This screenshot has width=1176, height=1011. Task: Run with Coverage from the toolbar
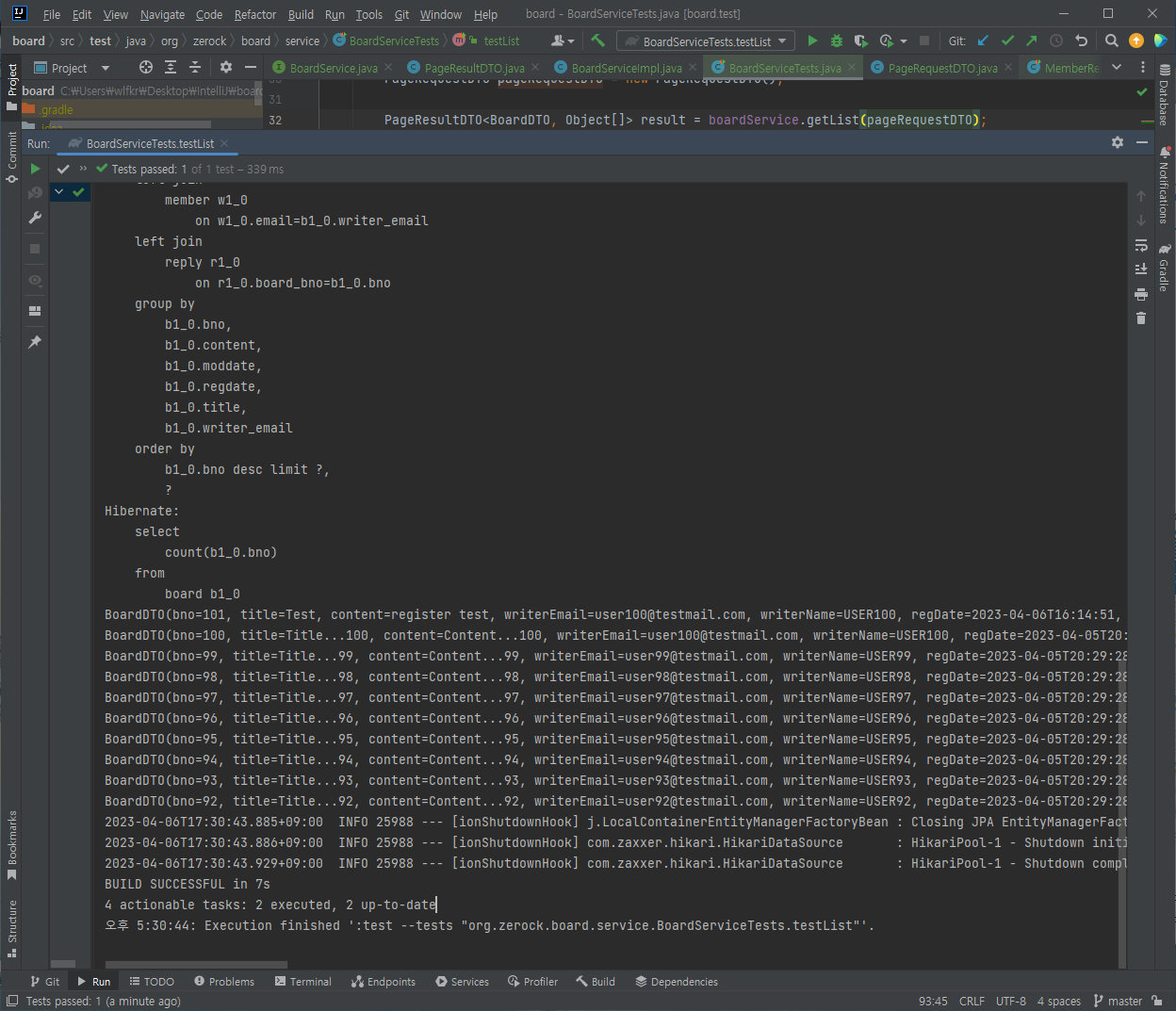860,41
